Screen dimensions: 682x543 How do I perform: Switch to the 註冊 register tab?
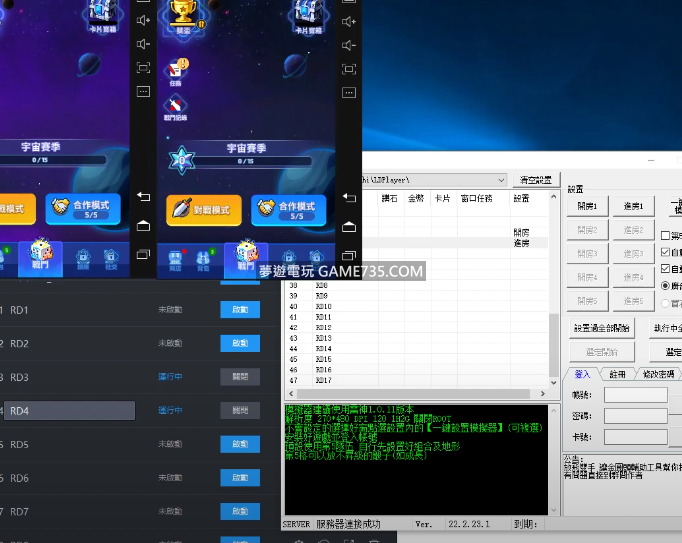coord(618,374)
